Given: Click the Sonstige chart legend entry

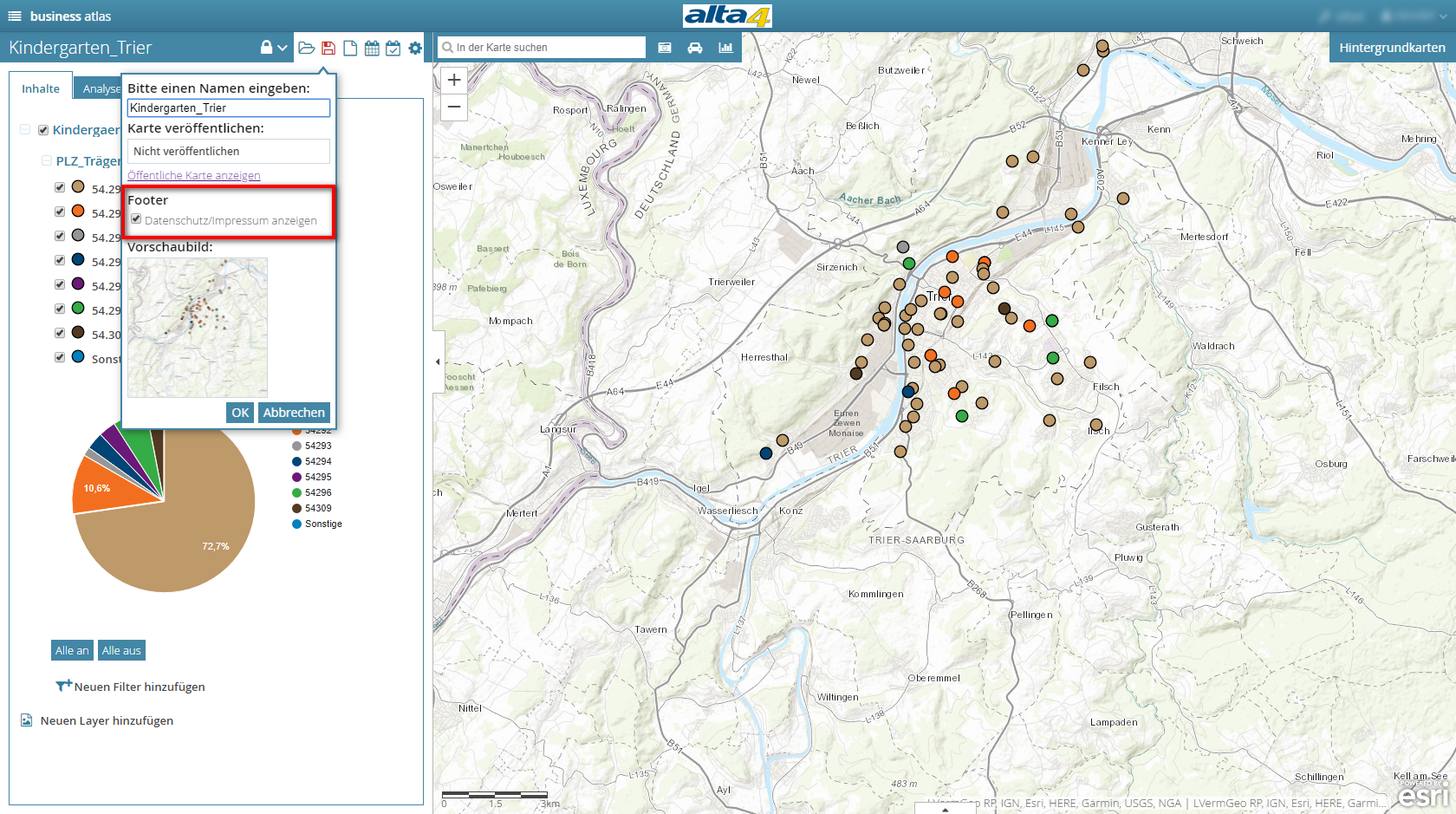Looking at the screenshot, I should [x=317, y=524].
